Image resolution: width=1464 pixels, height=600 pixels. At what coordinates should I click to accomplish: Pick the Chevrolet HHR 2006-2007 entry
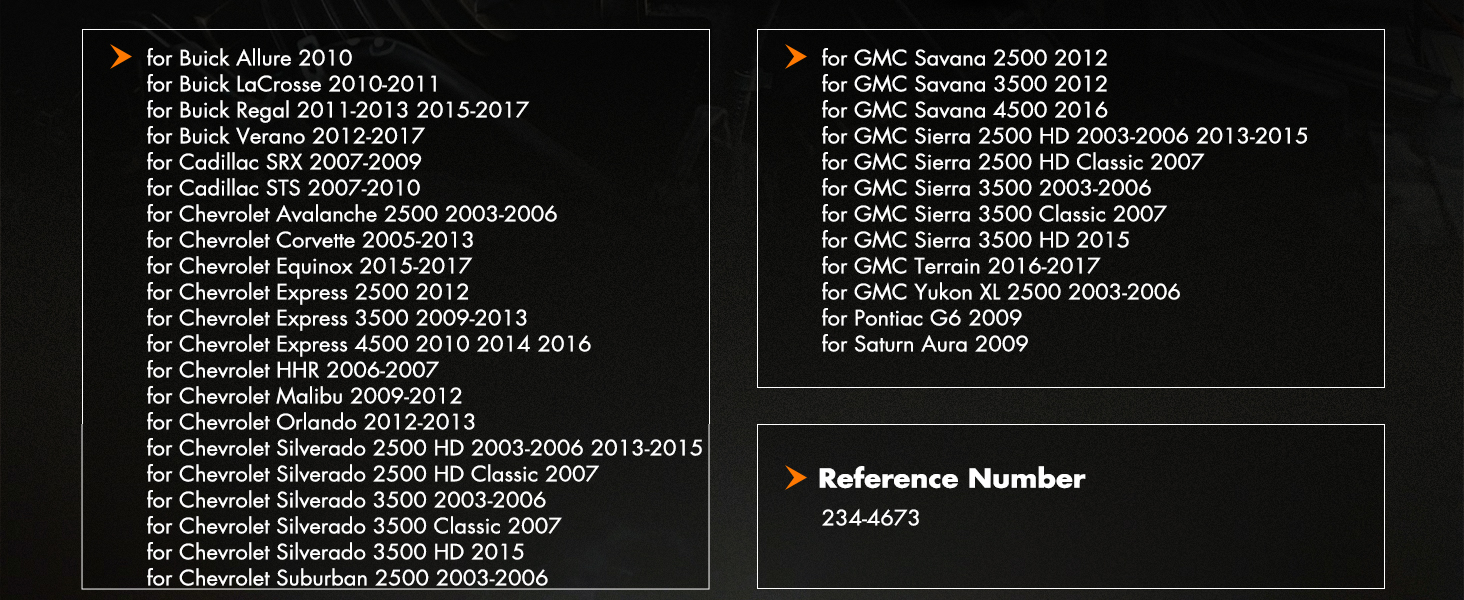coord(292,370)
